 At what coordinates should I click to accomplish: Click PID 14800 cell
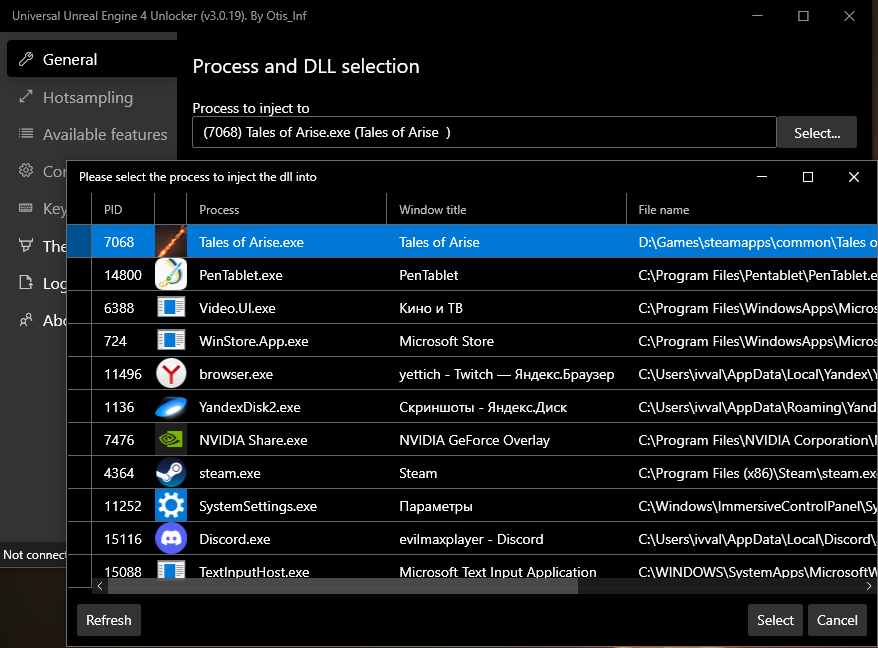point(123,275)
